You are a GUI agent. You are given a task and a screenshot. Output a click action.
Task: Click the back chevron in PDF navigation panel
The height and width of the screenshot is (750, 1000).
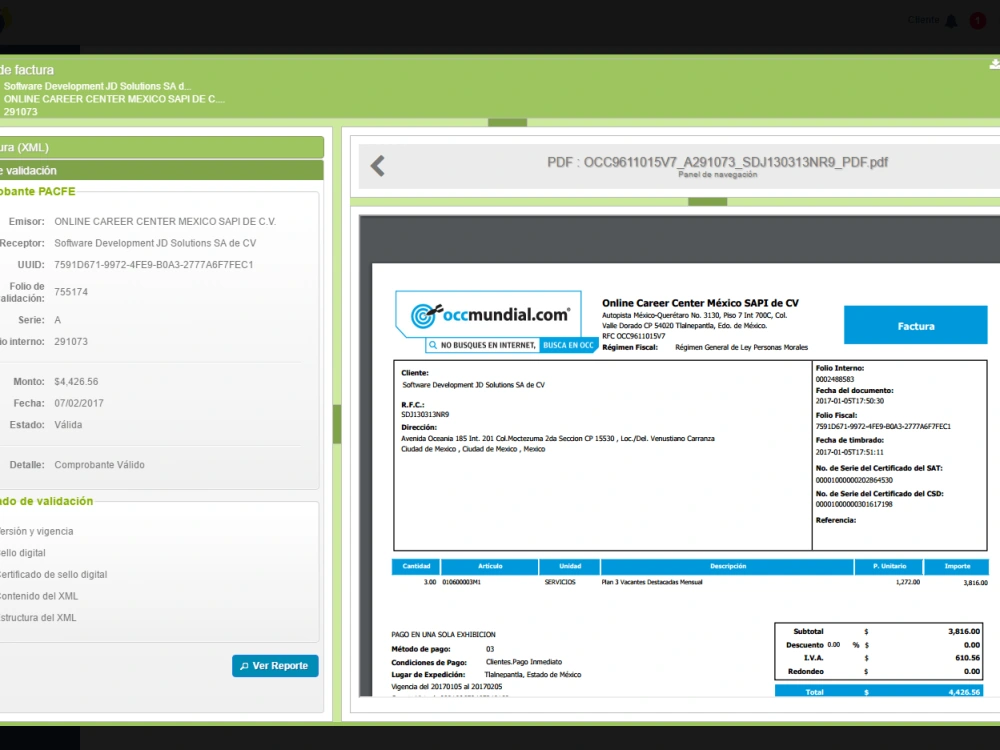[378, 166]
